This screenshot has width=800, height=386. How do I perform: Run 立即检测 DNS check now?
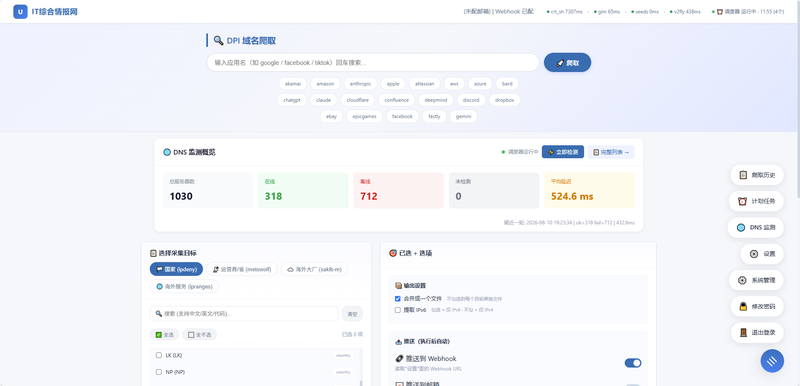click(x=563, y=152)
